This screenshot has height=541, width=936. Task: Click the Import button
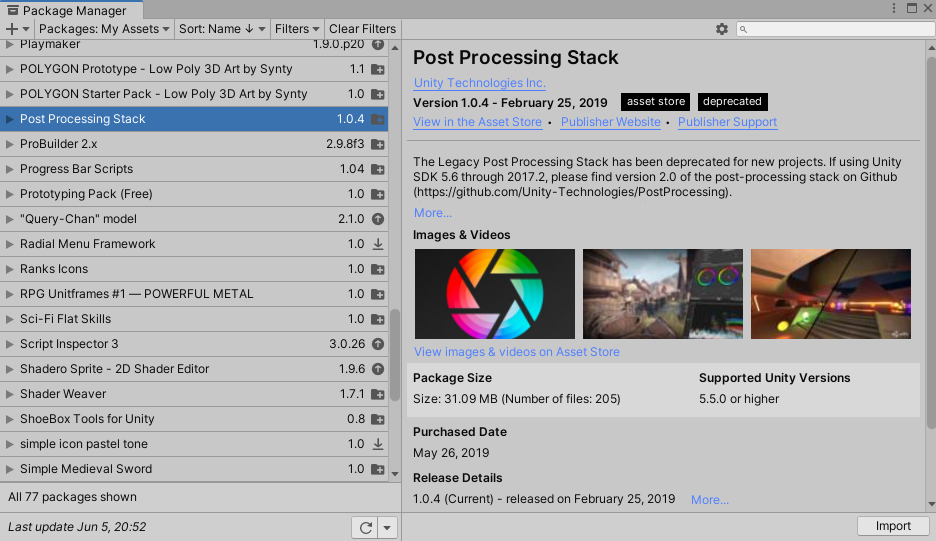tap(893, 526)
